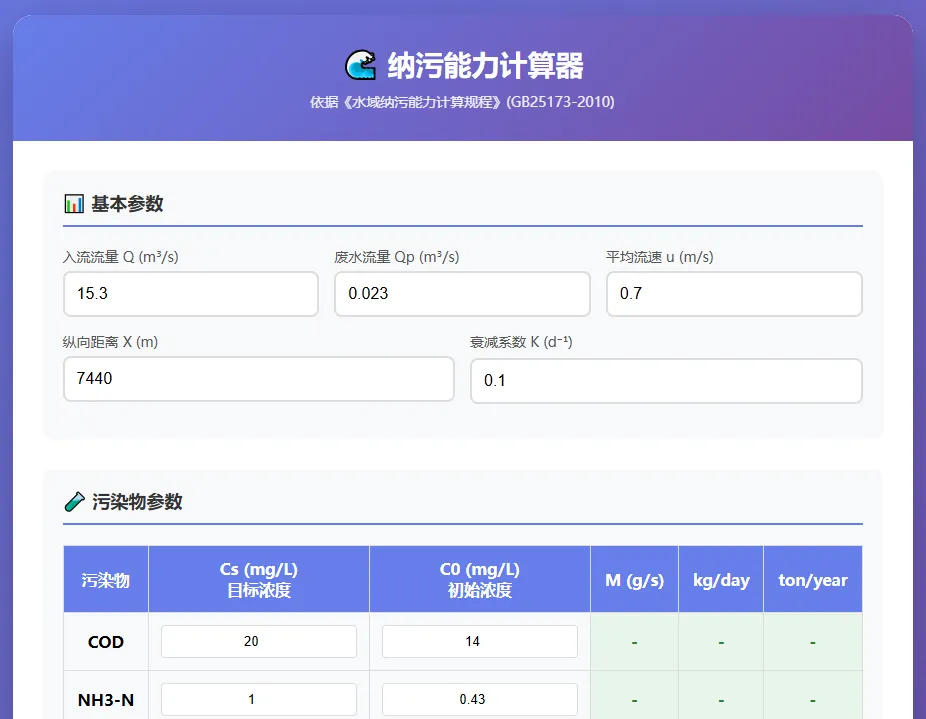This screenshot has height=719, width=926.
Task: Click the bar chart icon beside 基本参数
Action: (74, 204)
